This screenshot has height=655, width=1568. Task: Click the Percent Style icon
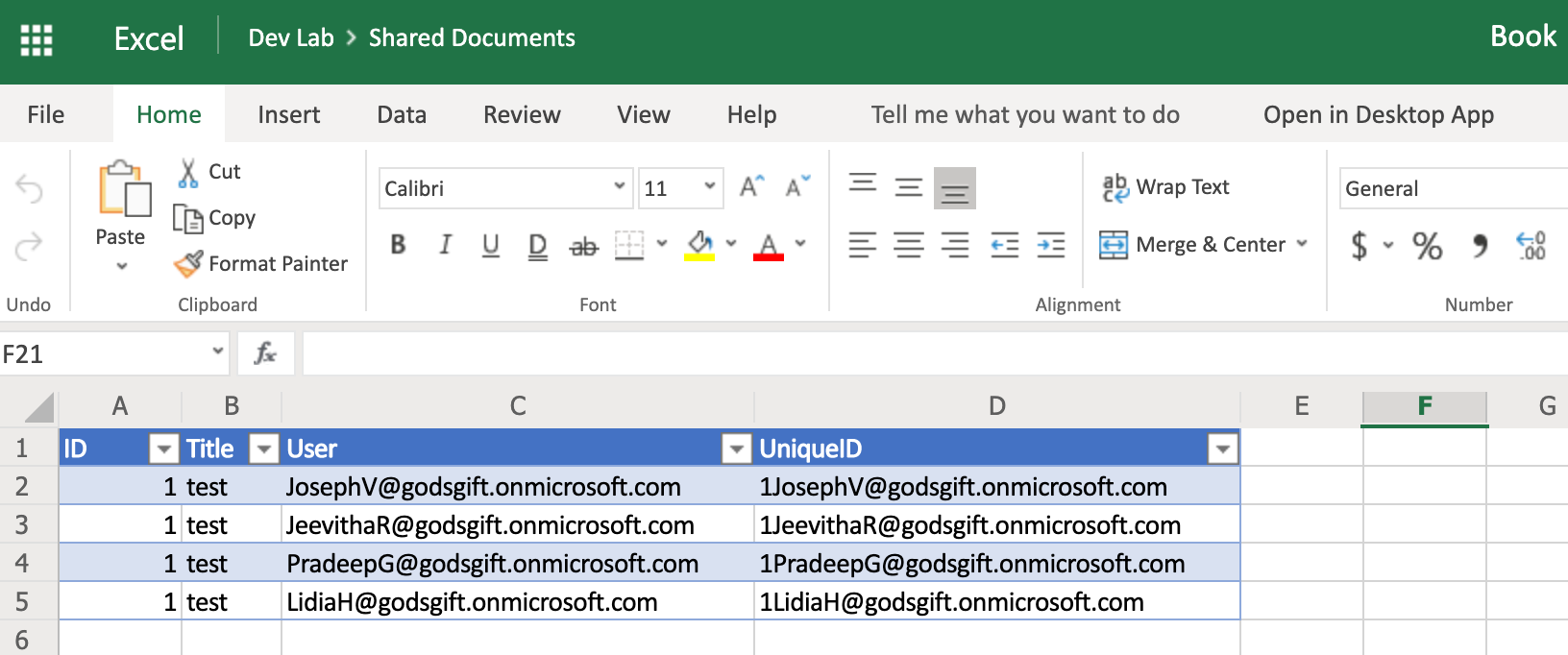tap(1427, 246)
